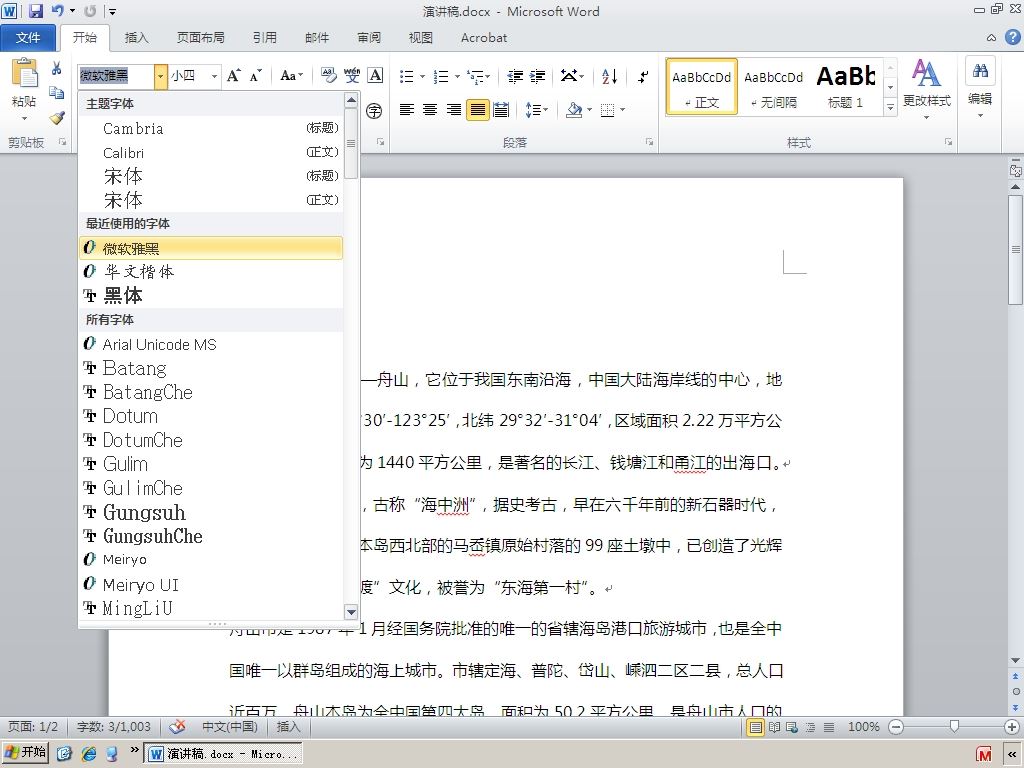Image resolution: width=1024 pixels, height=768 pixels.
Task: Click the Cut scissors icon
Action: (x=57, y=68)
